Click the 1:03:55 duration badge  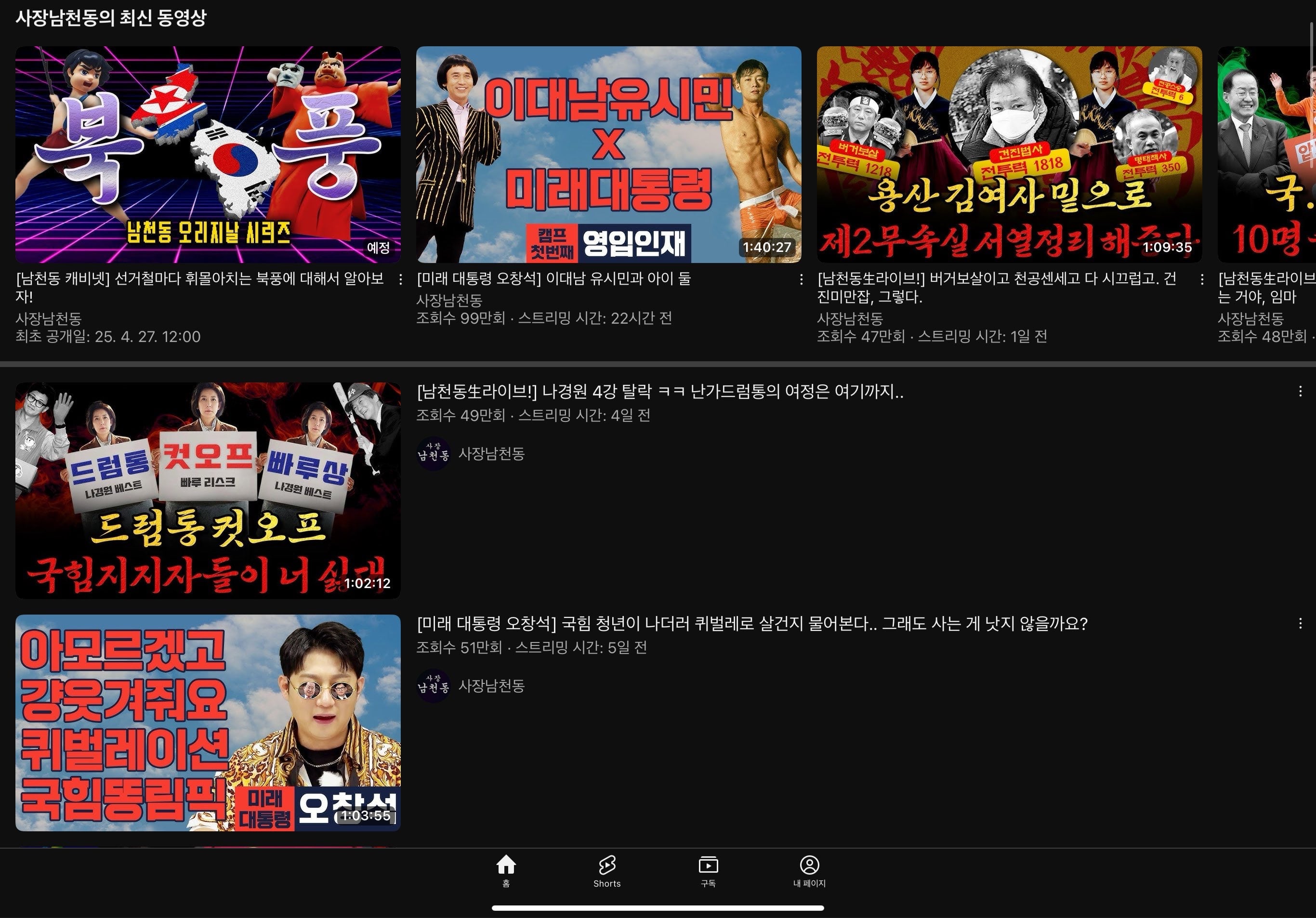[x=366, y=815]
